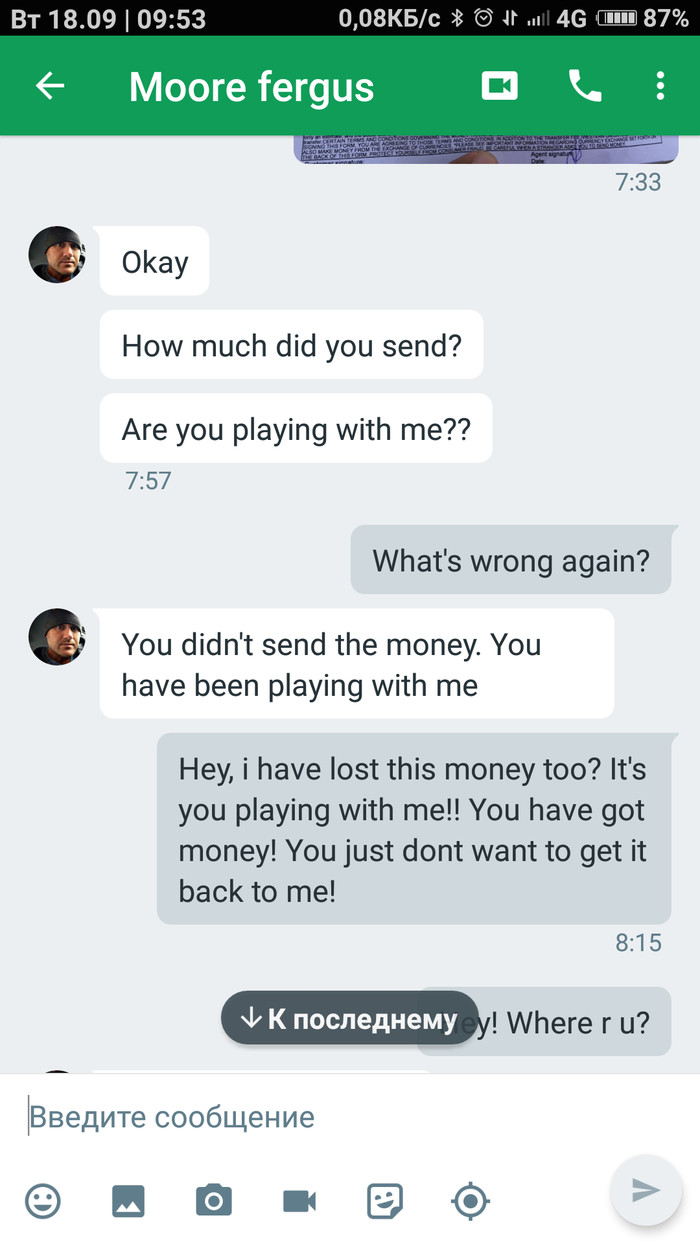Open the sticker panel
700x1244 pixels.
click(385, 1200)
